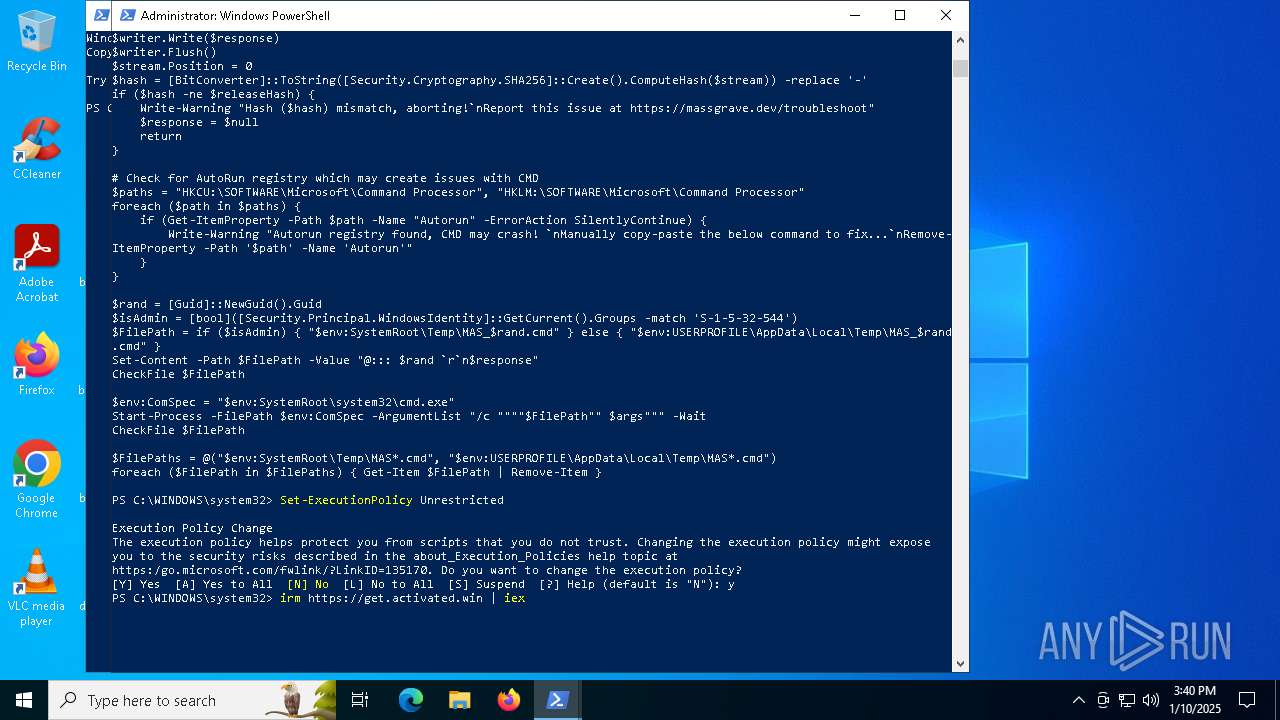Image resolution: width=1280 pixels, height=720 pixels.
Task: Open Adobe Acrobat desktop shortcut
Action: pos(36,263)
